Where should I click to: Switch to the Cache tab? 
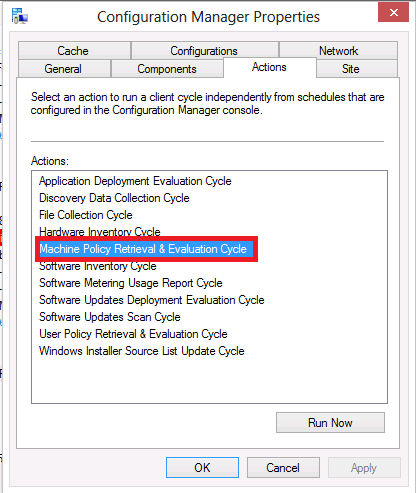click(x=74, y=50)
